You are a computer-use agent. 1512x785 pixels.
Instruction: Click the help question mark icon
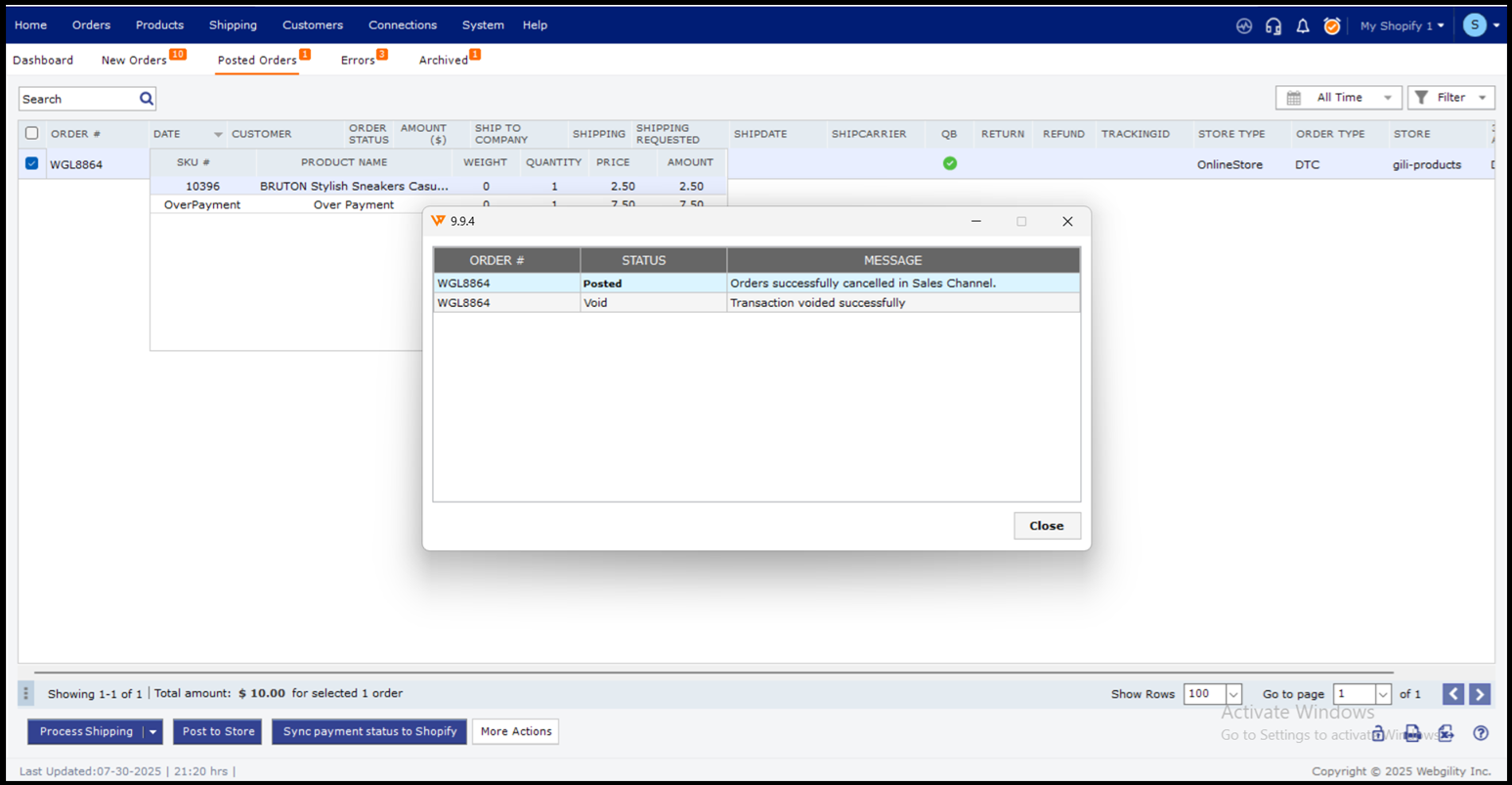[1481, 733]
